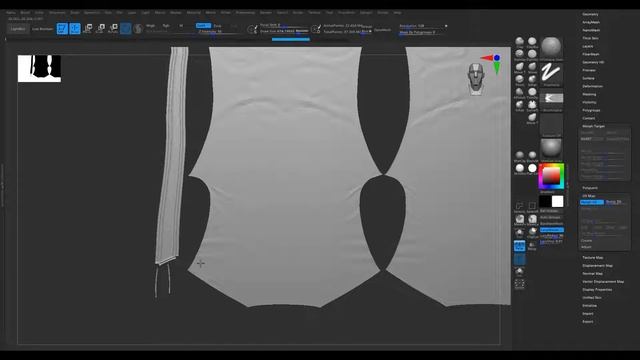Select the first brush in top brush row
This screenshot has width=640, height=360.
point(520,41)
